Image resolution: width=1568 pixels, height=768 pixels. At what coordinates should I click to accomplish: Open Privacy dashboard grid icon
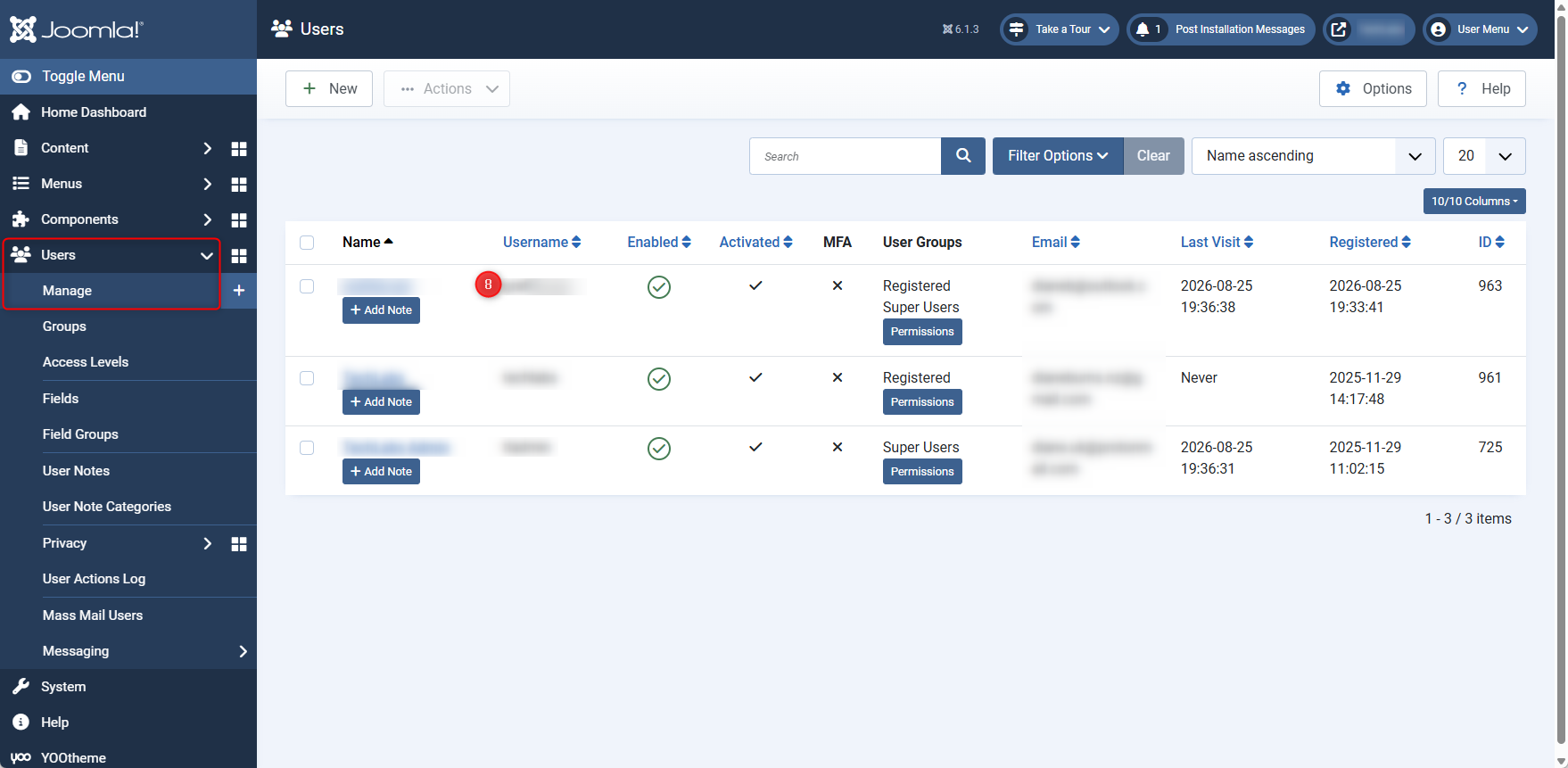pos(239,543)
